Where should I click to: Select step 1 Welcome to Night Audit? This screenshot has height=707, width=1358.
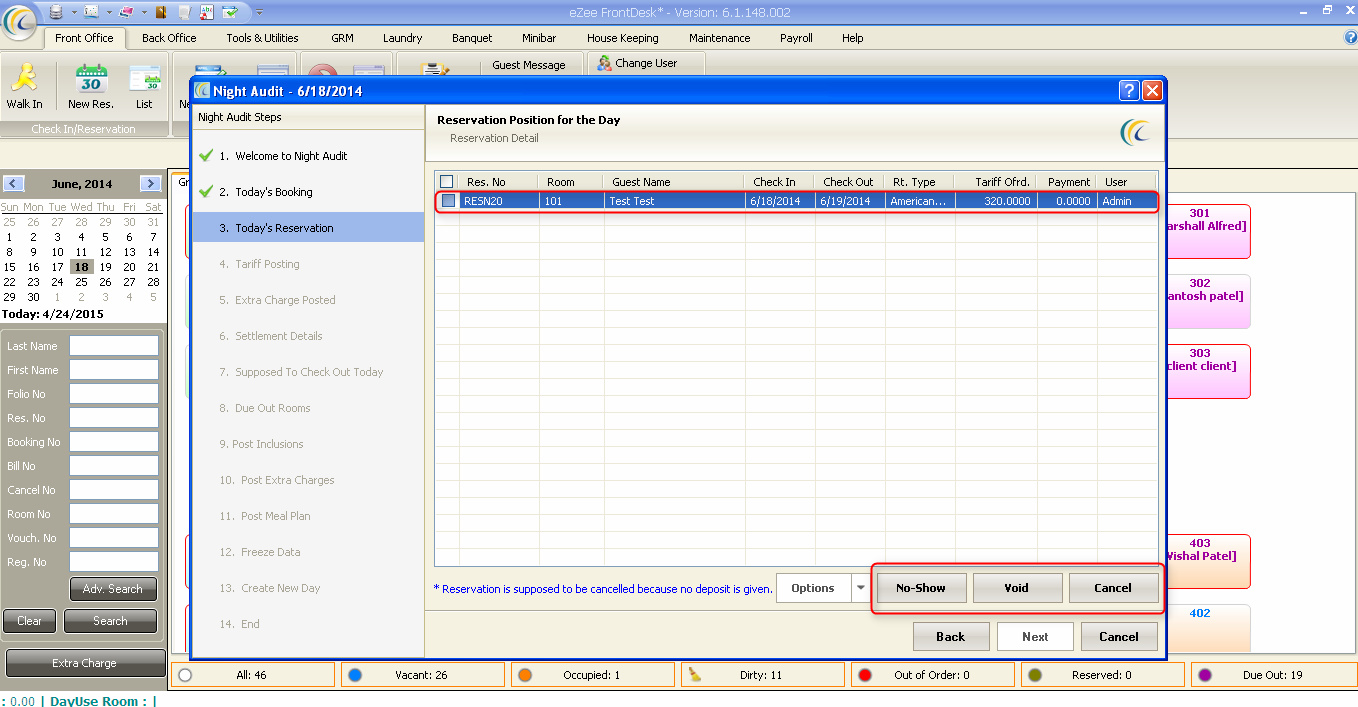pyautogui.click(x=308, y=156)
